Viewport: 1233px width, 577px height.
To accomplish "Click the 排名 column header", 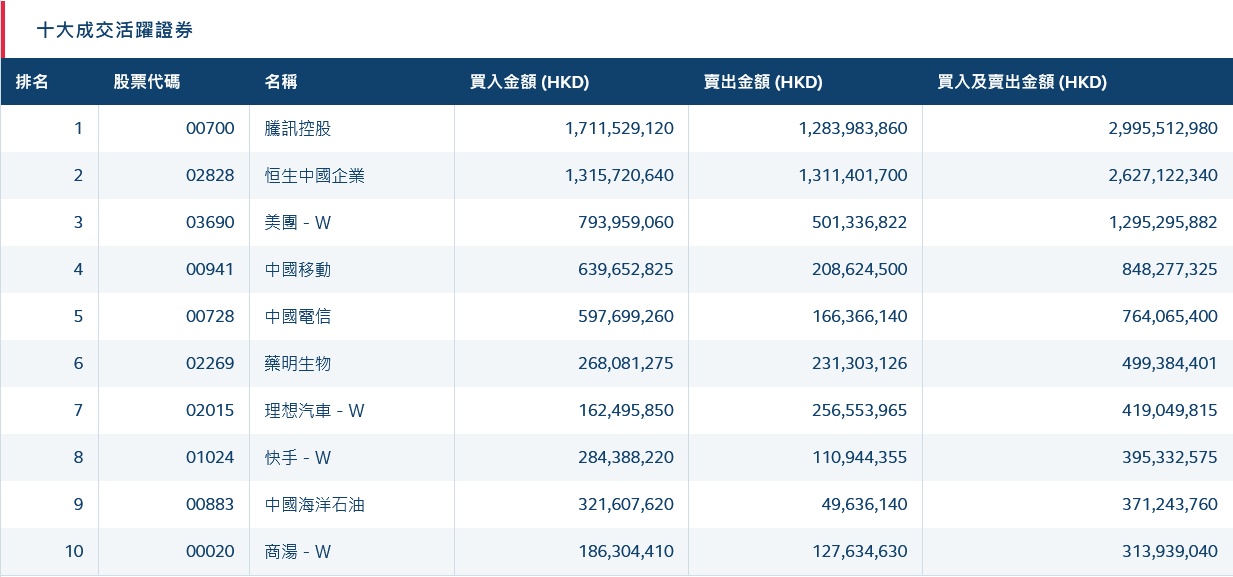I will click(x=32, y=82).
